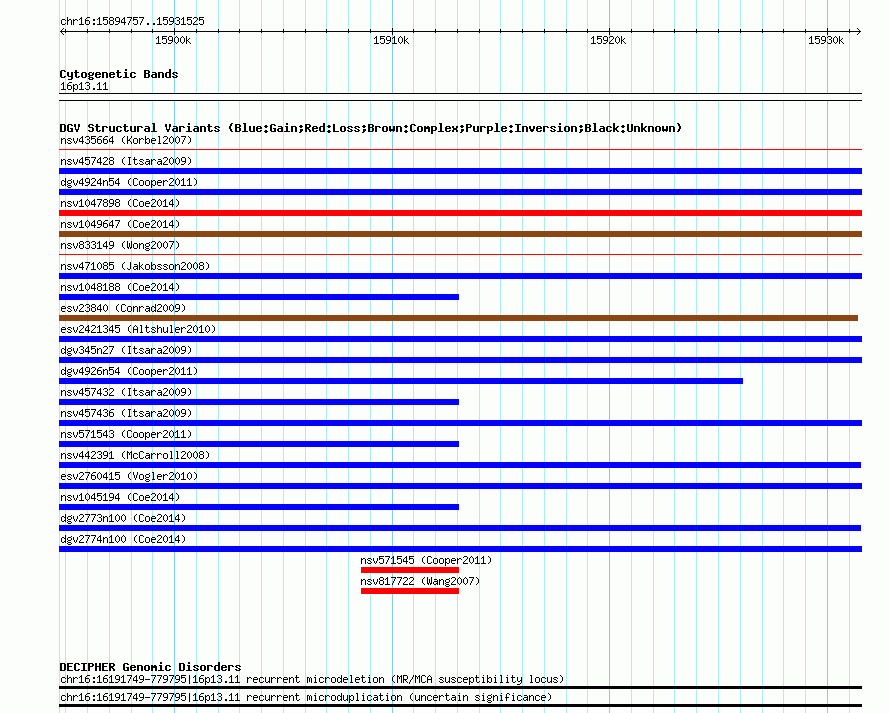The height and width of the screenshot is (713, 890).
Task: Select the blue bar under nsv442391
Action: coord(460,465)
